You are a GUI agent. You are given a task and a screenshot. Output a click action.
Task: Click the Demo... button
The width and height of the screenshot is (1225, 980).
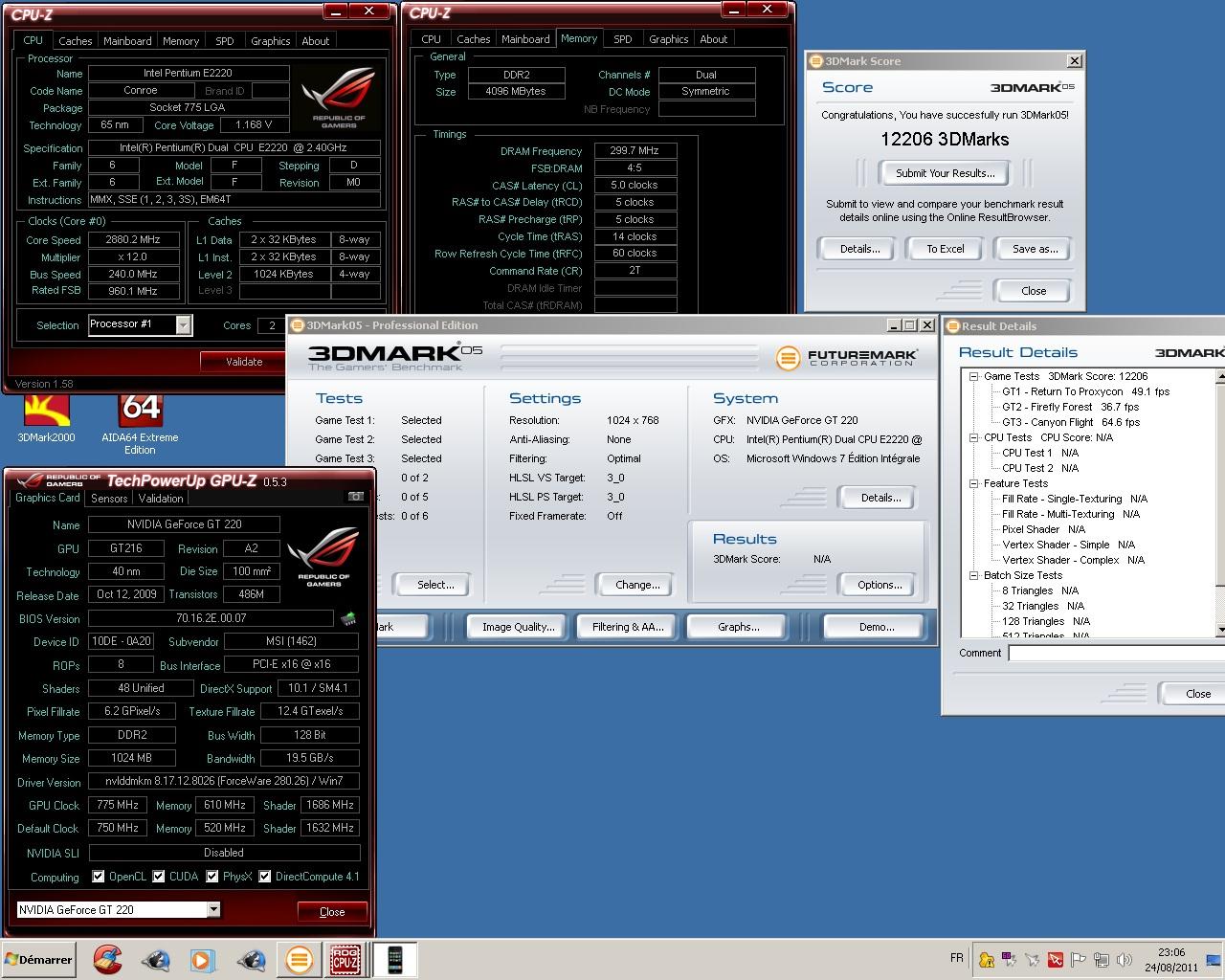[877, 627]
